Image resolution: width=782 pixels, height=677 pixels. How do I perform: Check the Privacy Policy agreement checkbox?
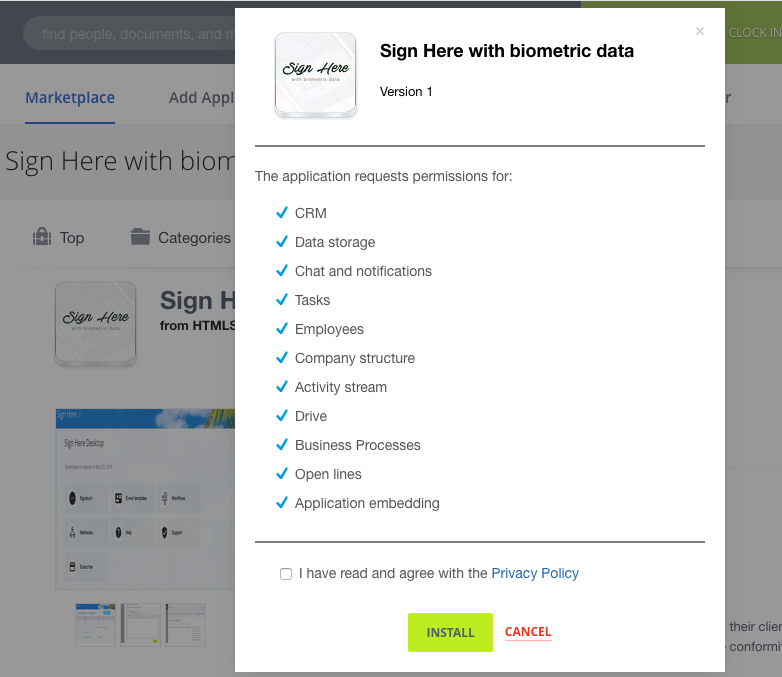point(286,574)
